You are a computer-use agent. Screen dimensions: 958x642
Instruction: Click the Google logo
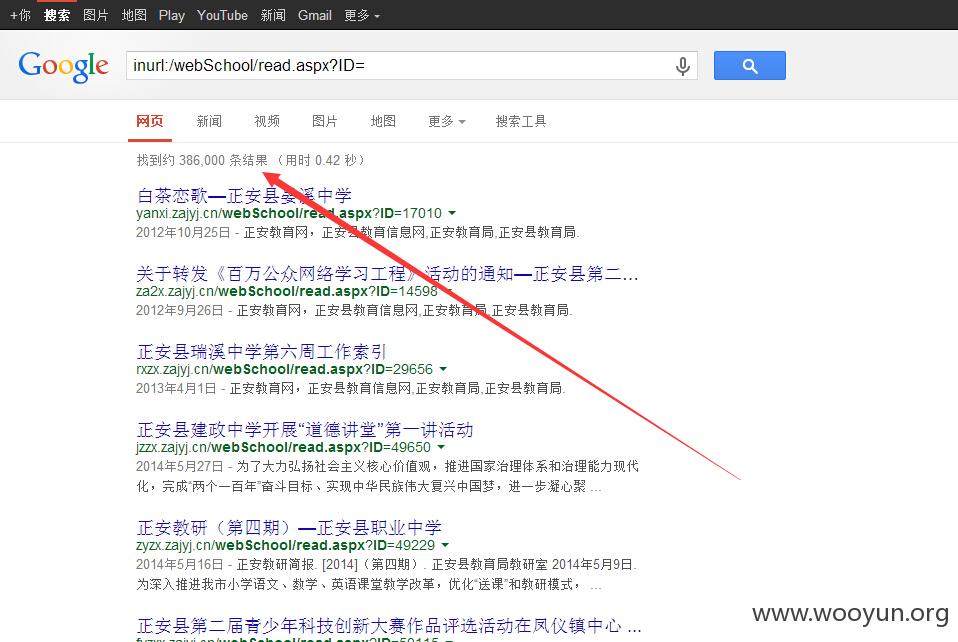click(x=64, y=66)
